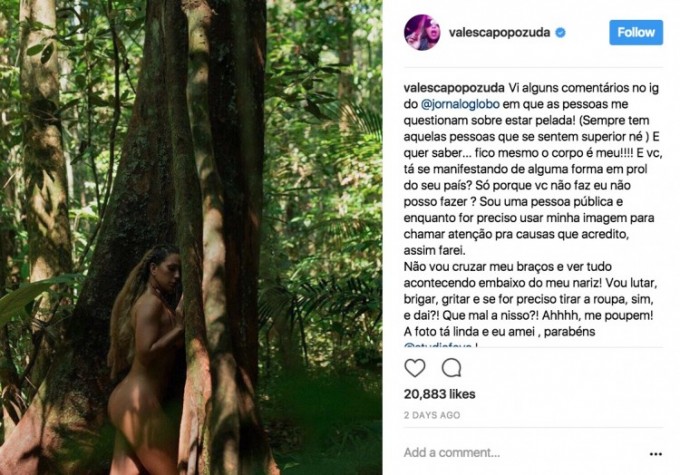View the 20,883 likes list
This screenshot has width=680, height=475.
pos(439,394)
